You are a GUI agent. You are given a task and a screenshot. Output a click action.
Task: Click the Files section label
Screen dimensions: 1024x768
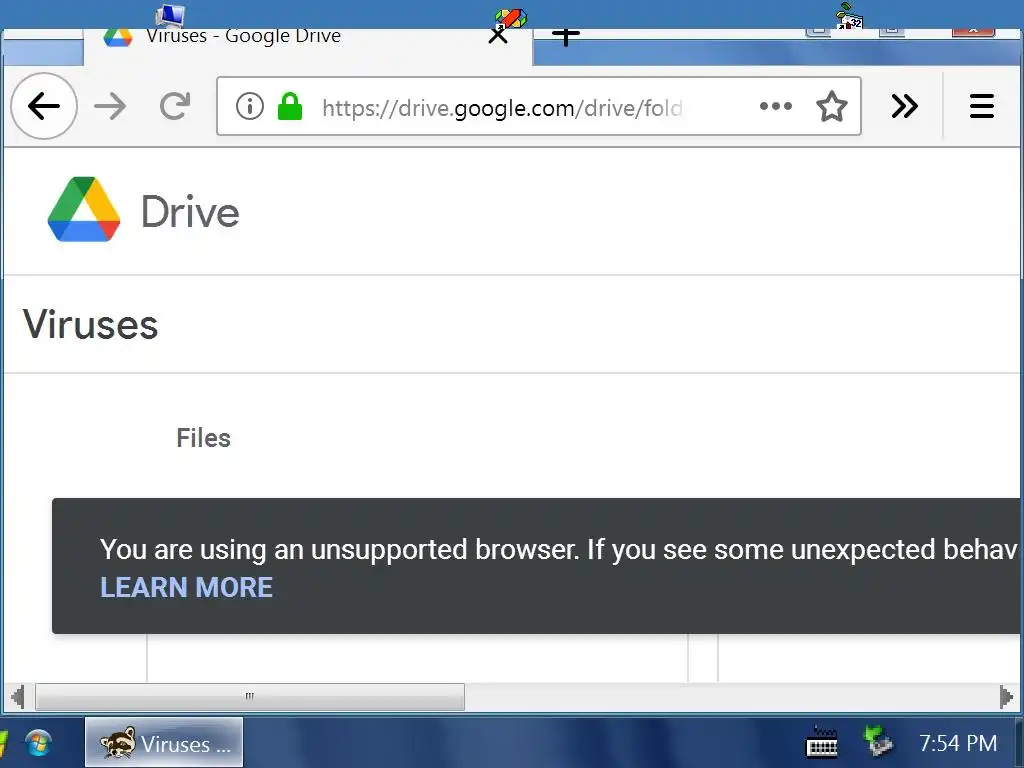[203, 438]
